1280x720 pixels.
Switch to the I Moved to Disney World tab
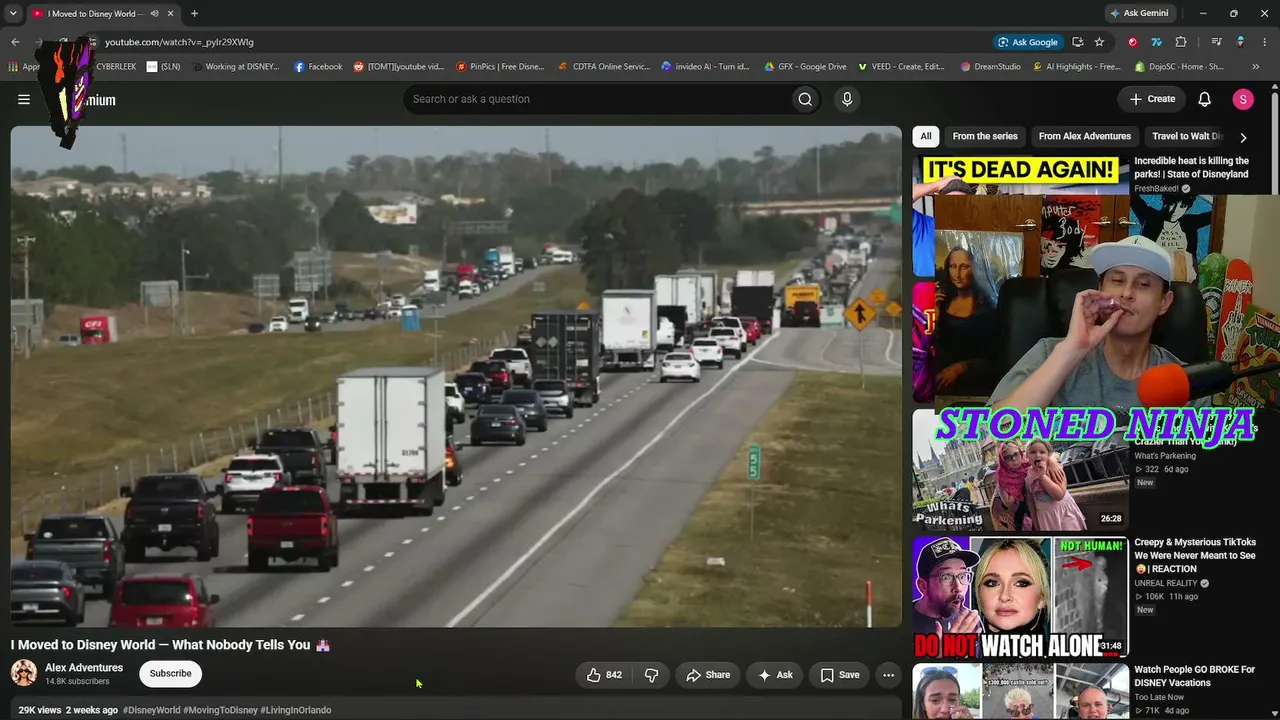tap(90, 14)
